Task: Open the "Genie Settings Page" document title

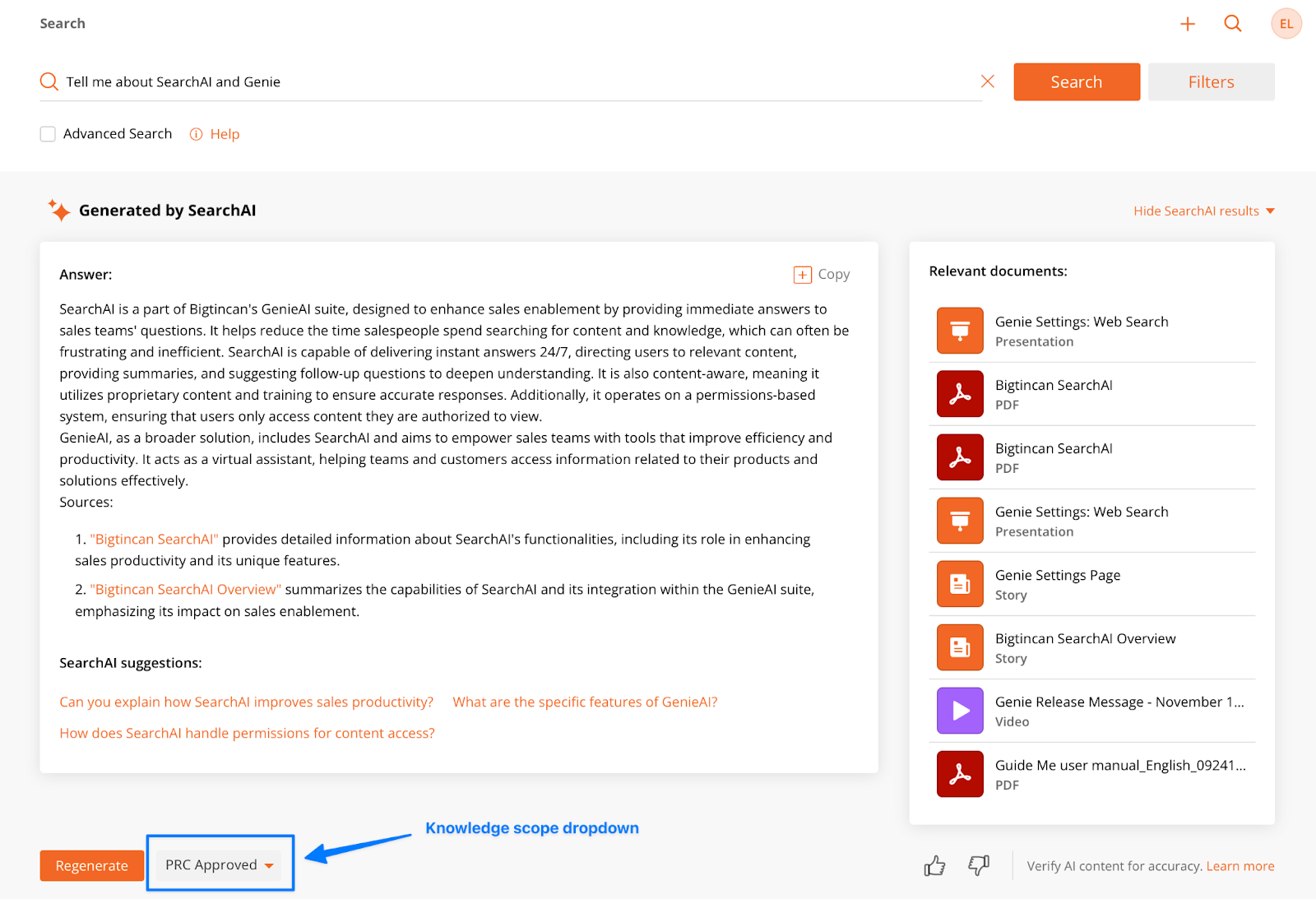Action: coord(1058,575)
